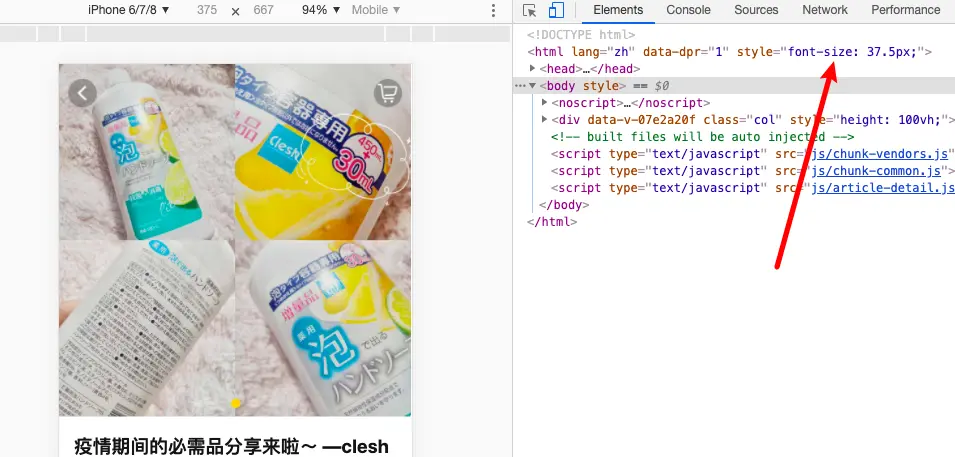Edit the 667 height field
This screenshot has width=955, height=457.
click(264, 10)
